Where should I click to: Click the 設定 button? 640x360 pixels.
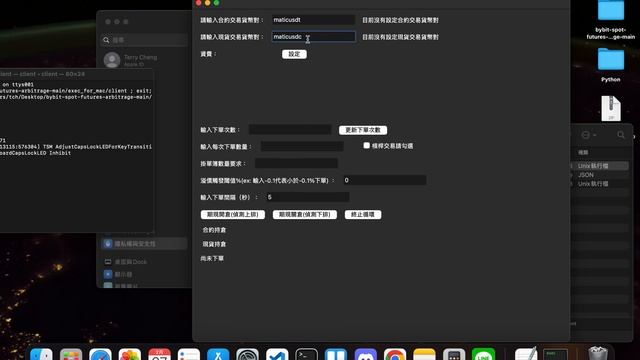coord(294,54)
